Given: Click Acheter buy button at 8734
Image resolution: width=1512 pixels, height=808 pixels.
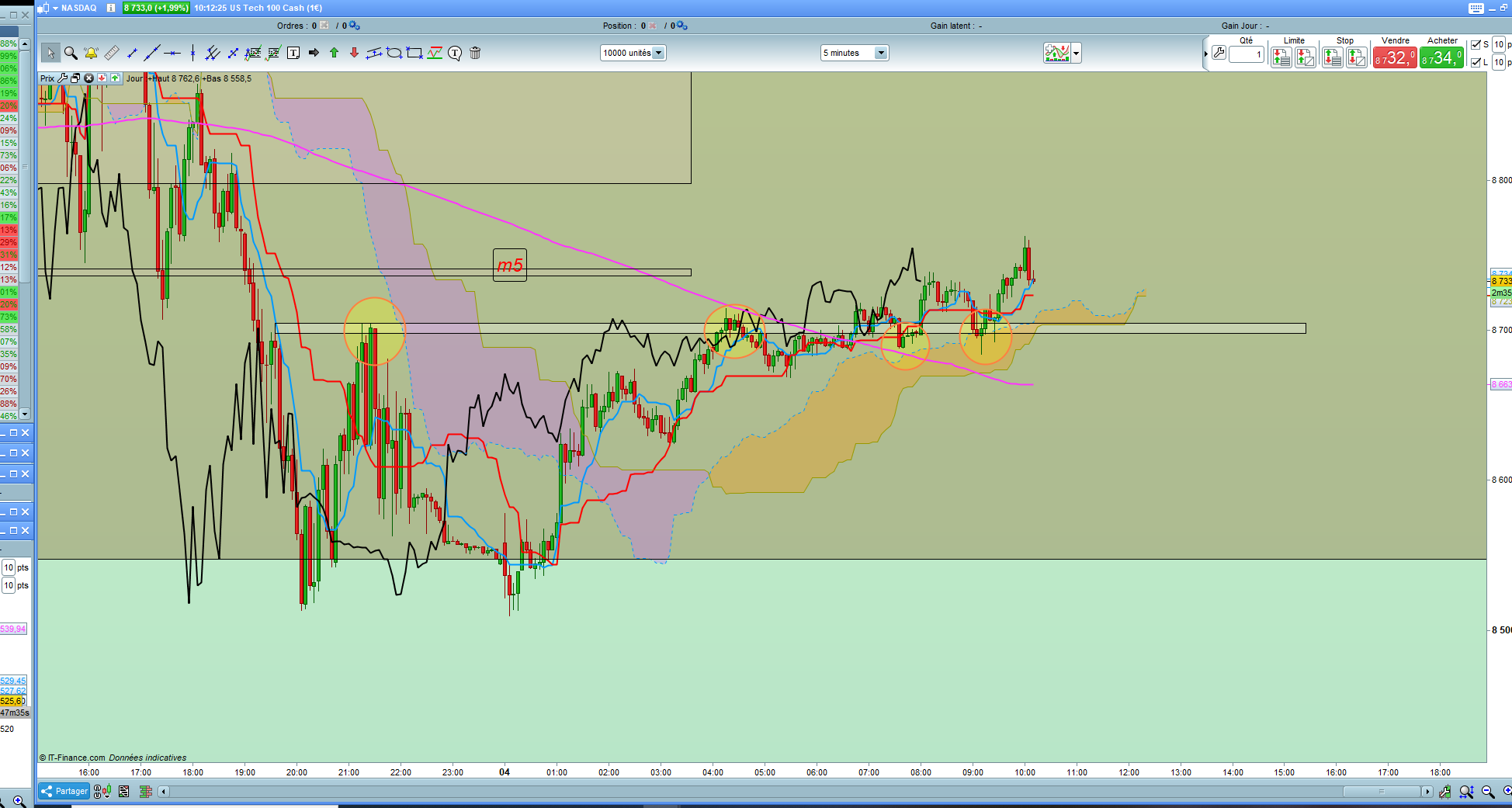Looking at the screenshot, I should point(1441,57).
